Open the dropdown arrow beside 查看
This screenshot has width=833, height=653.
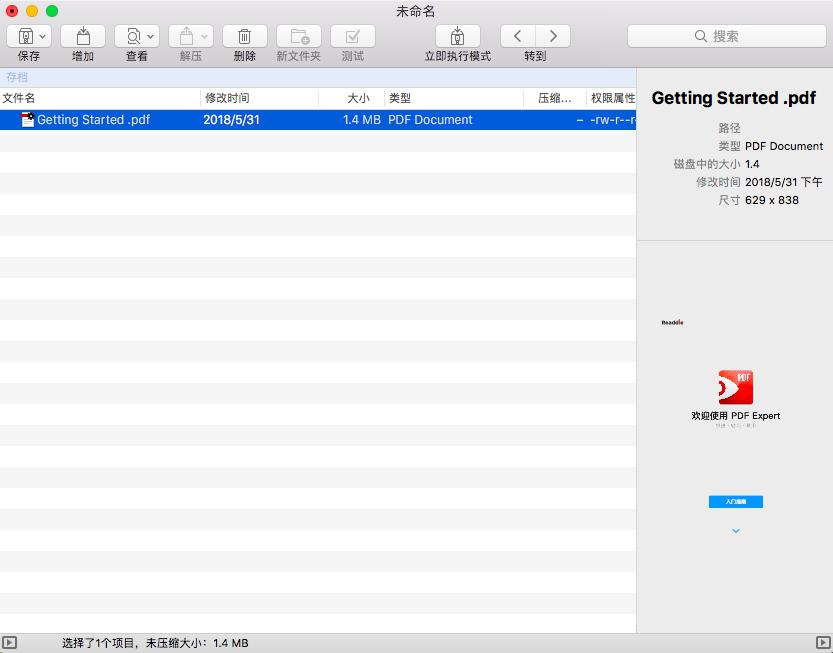click(151, 36)
